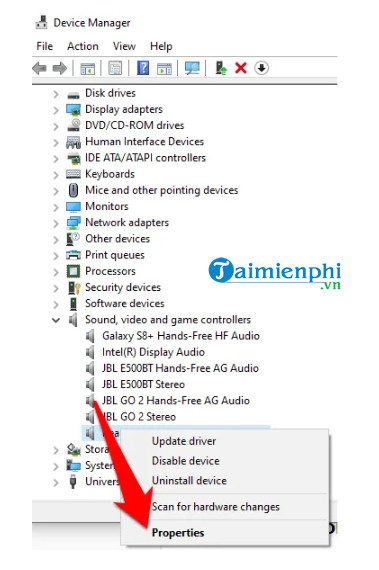Click the Print queues printer icon
Image resolution: width=379 pixels, height=570 pixels.
click(x=73, y=255)
